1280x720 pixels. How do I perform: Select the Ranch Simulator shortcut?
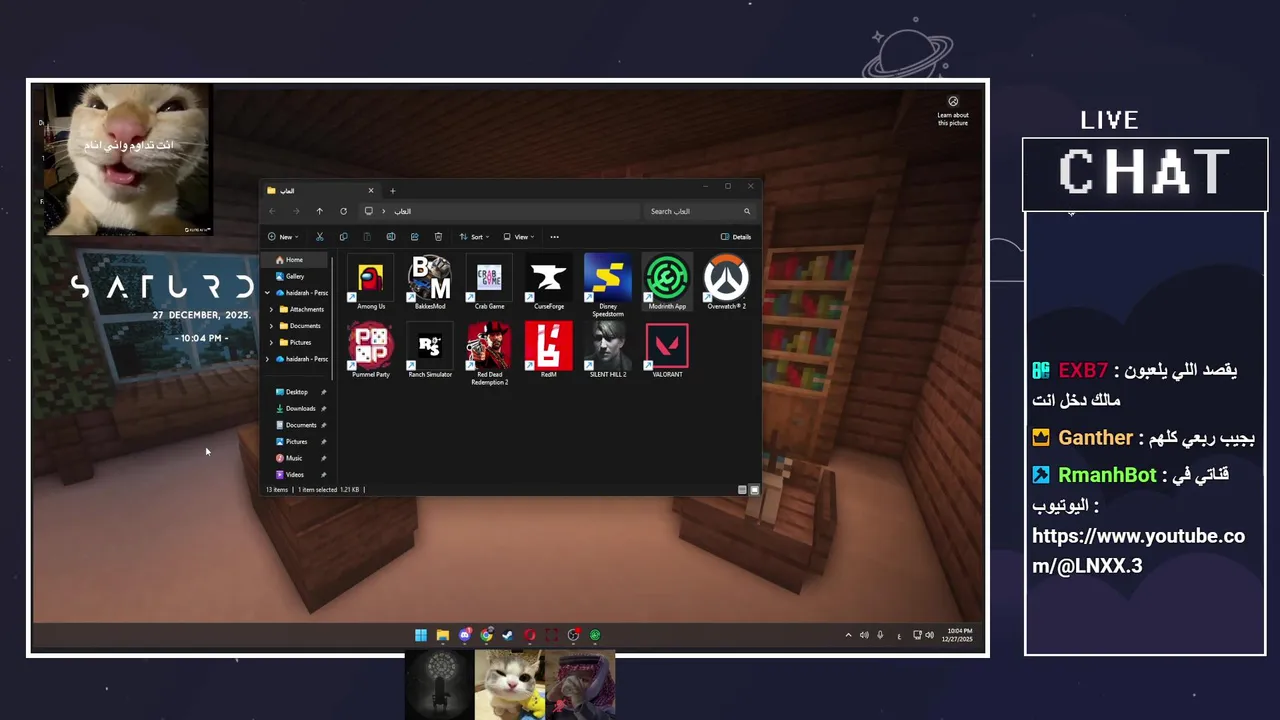[x=430, y=350]
